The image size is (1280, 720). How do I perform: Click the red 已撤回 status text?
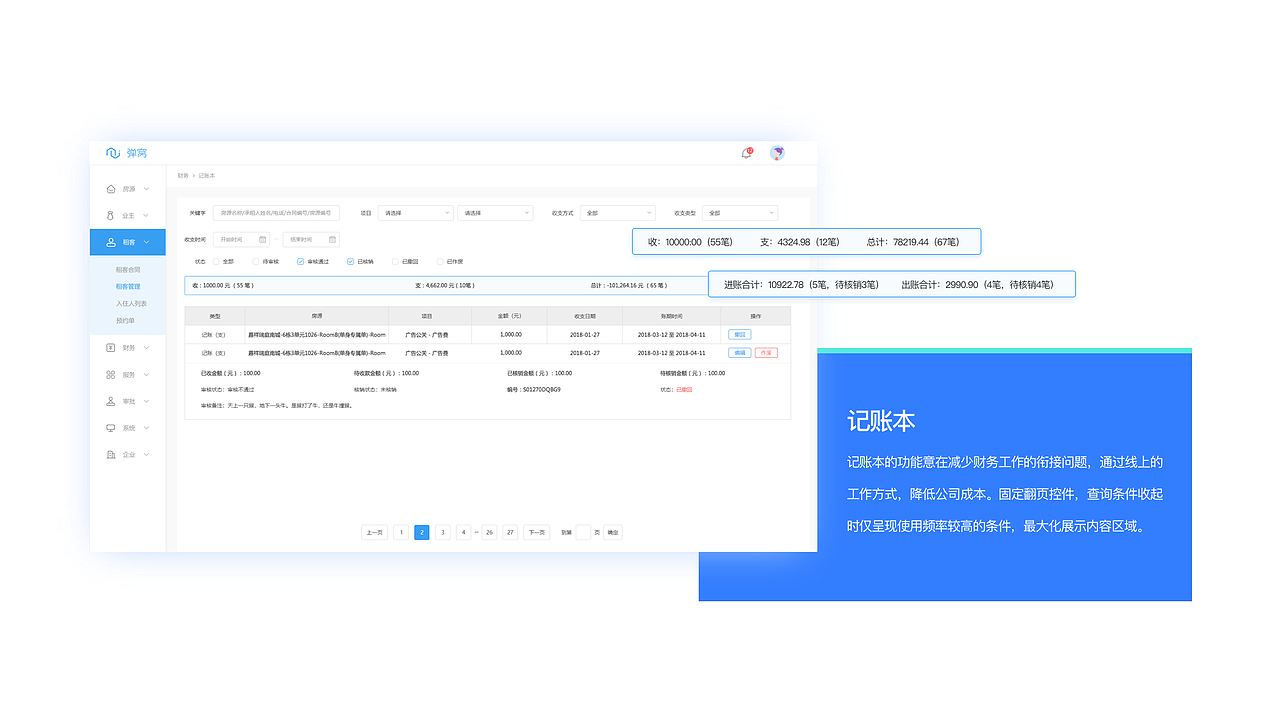click(684, 389)
